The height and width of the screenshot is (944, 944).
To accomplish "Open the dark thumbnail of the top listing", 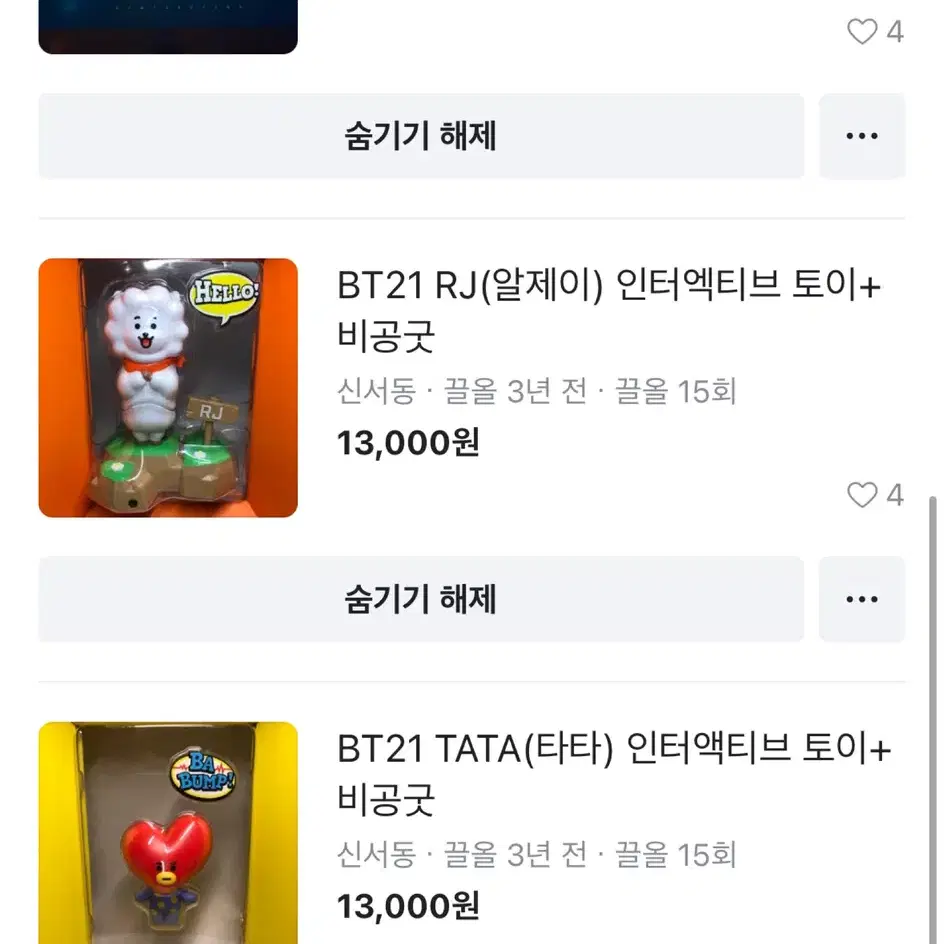I will (x=168, y=26).
